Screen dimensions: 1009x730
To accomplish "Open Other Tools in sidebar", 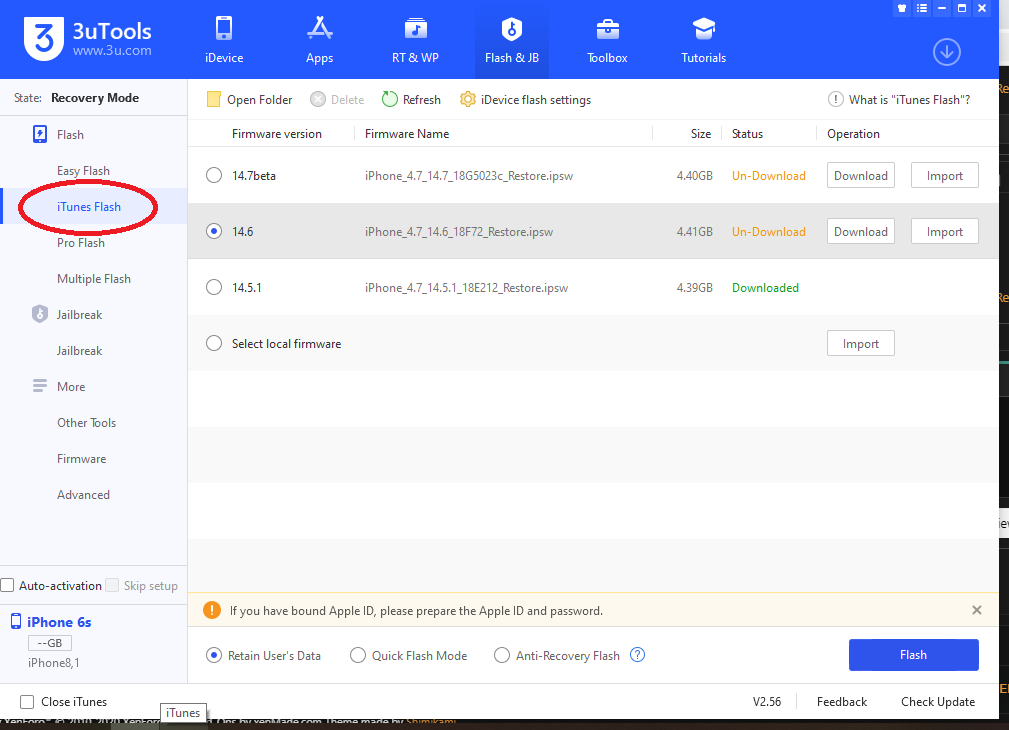I will coord(86,423).
